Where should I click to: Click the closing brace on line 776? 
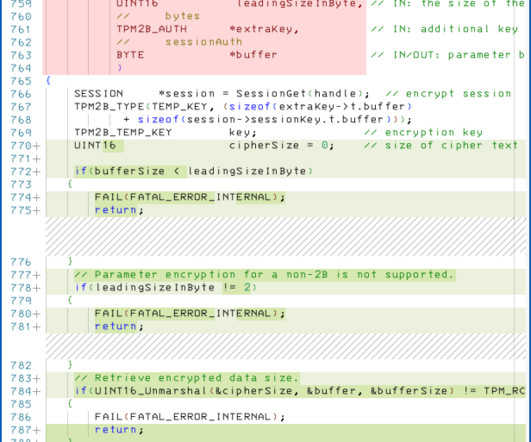[x=70, y=261]
